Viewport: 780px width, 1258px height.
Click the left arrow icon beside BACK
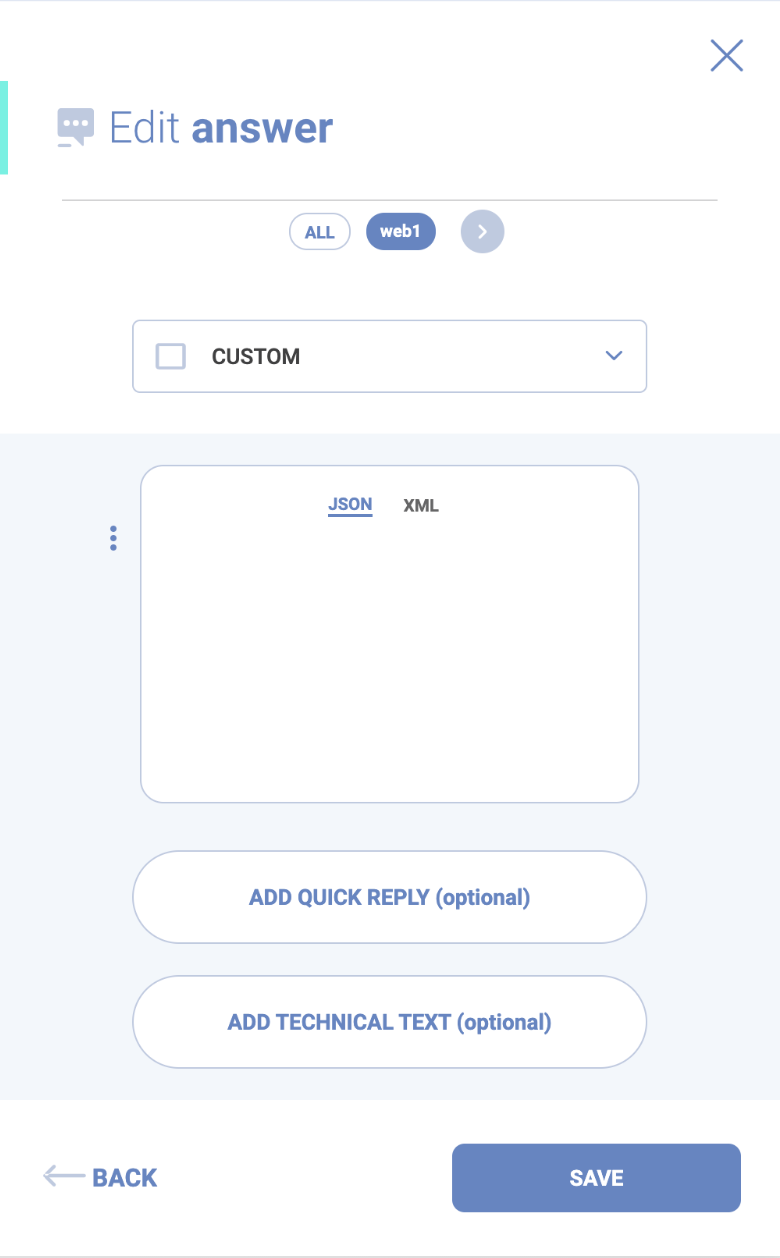pos(63,1176)
